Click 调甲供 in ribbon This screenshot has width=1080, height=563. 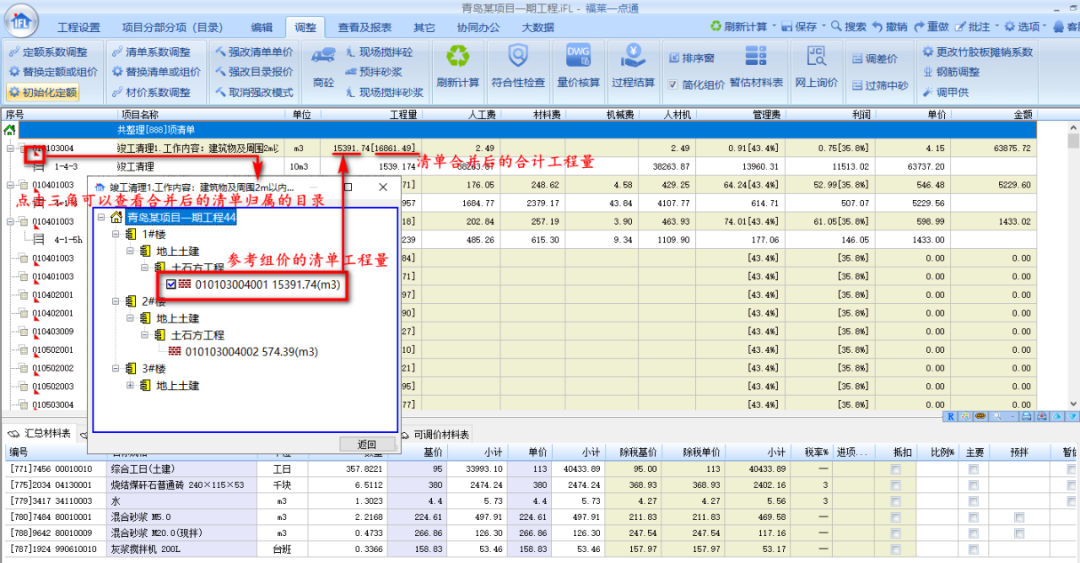click(x=946, y=92)
